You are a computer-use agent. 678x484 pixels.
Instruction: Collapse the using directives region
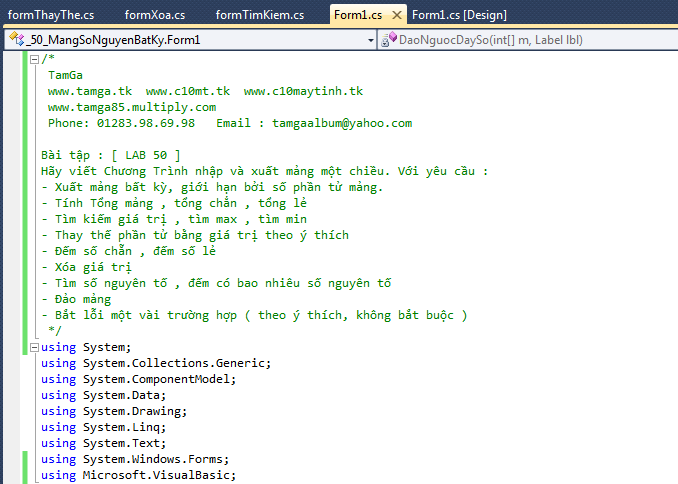click(34, 347)
